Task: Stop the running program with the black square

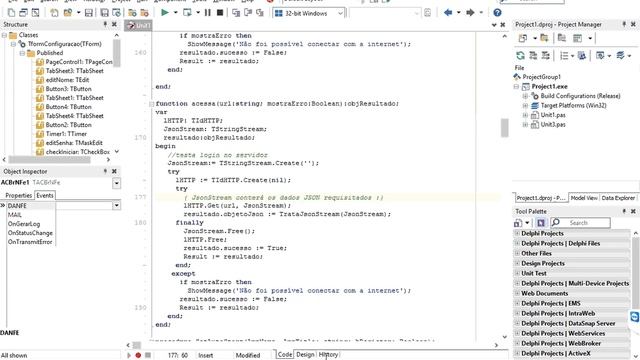Action: [x=220, y=13]
